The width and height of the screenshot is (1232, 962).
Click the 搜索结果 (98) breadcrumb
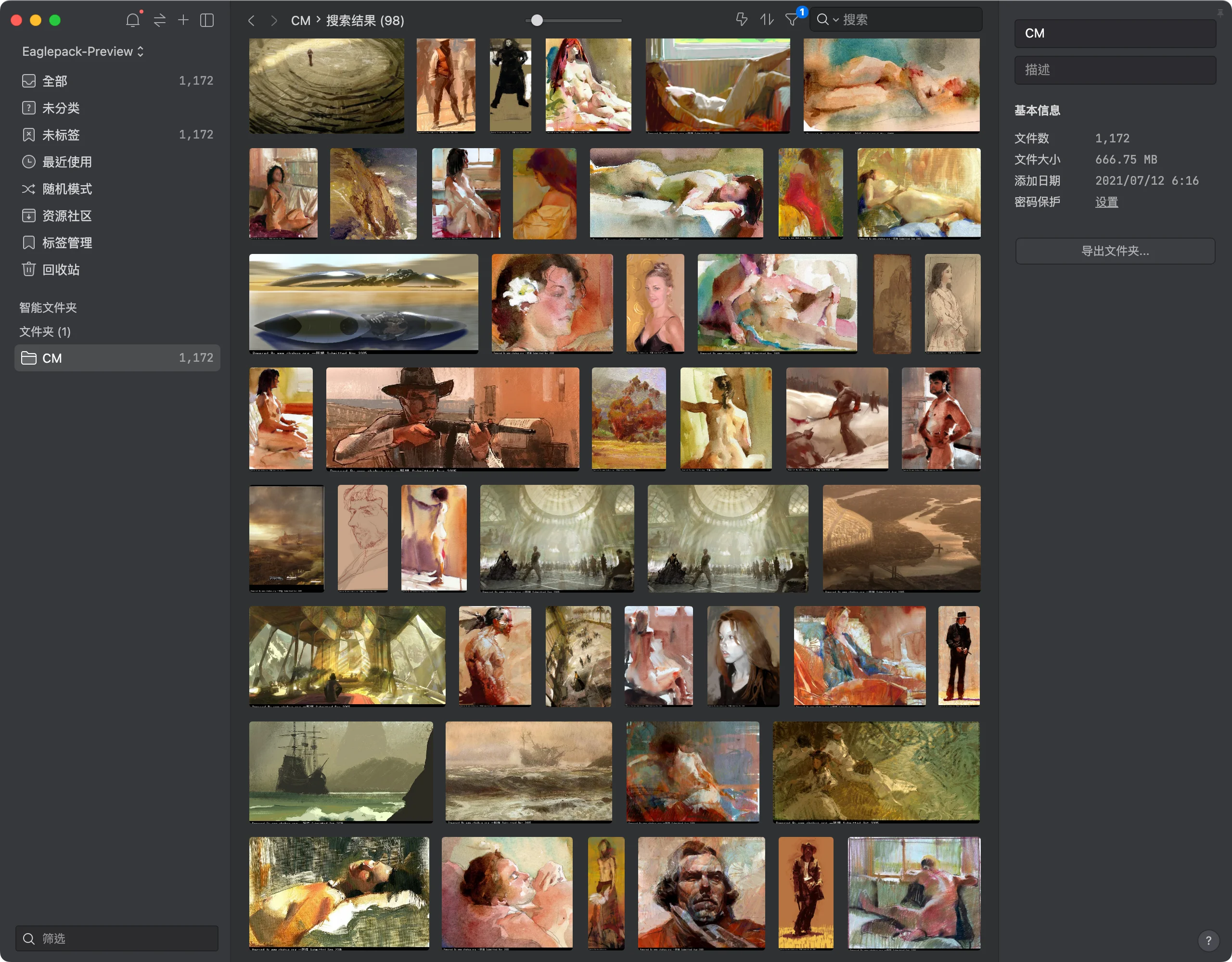click(x=365, y=21)
